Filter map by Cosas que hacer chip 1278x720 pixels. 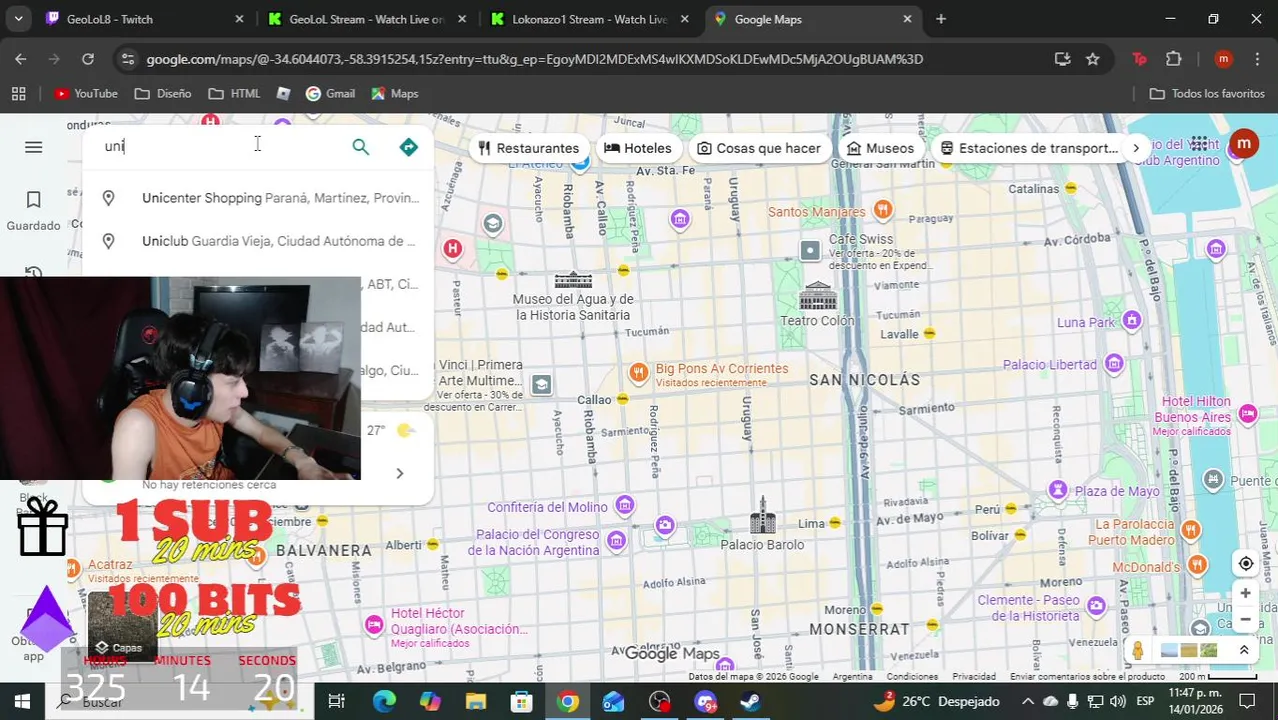758,148
